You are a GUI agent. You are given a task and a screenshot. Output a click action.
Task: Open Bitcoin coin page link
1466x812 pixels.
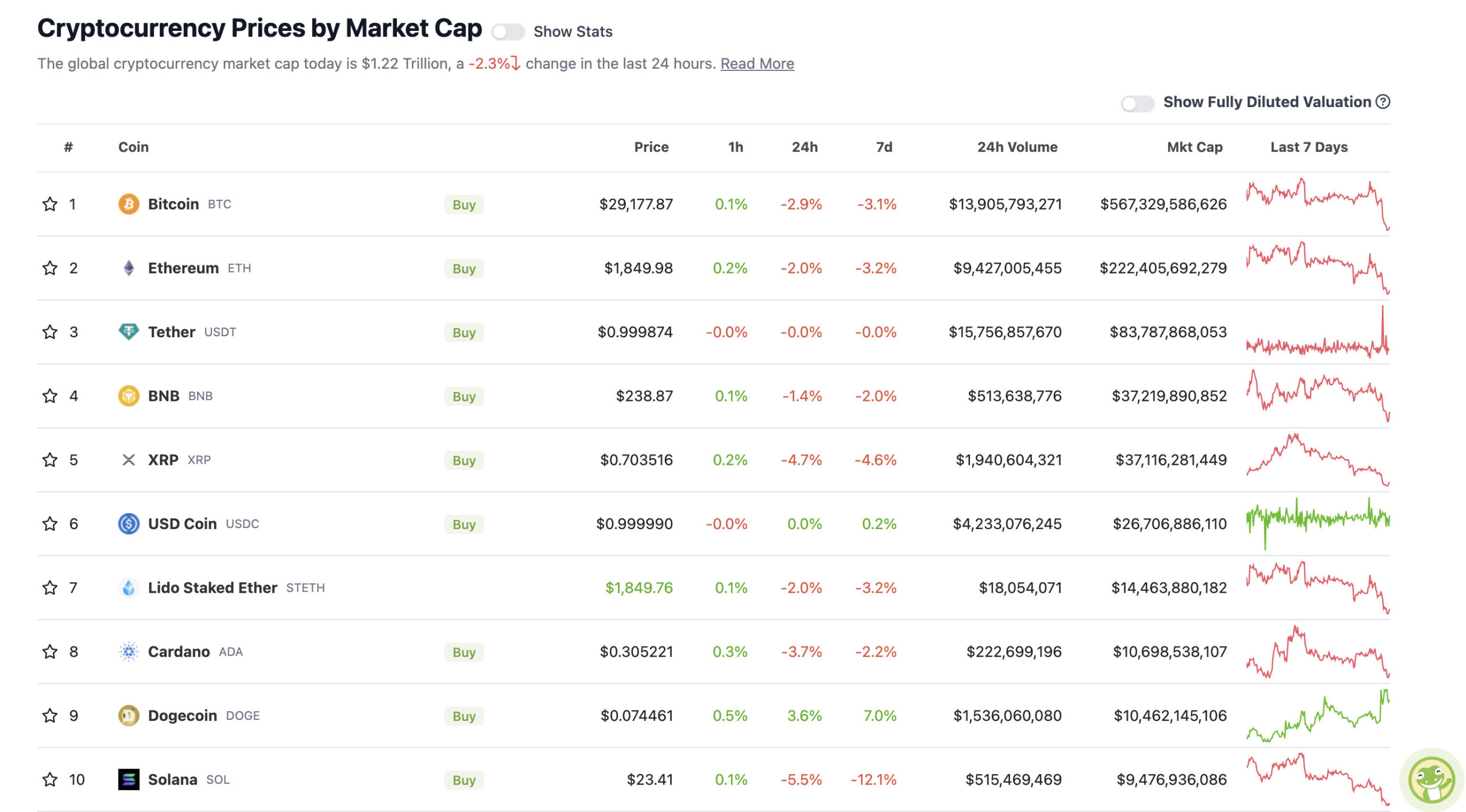pos(174,204)
